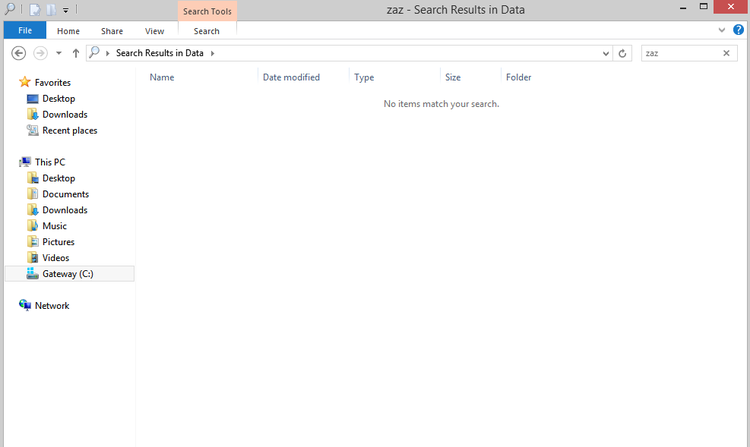Open Recent places in Favorites
This screenshot has width=750, height=447.
[x=70, y=131]
